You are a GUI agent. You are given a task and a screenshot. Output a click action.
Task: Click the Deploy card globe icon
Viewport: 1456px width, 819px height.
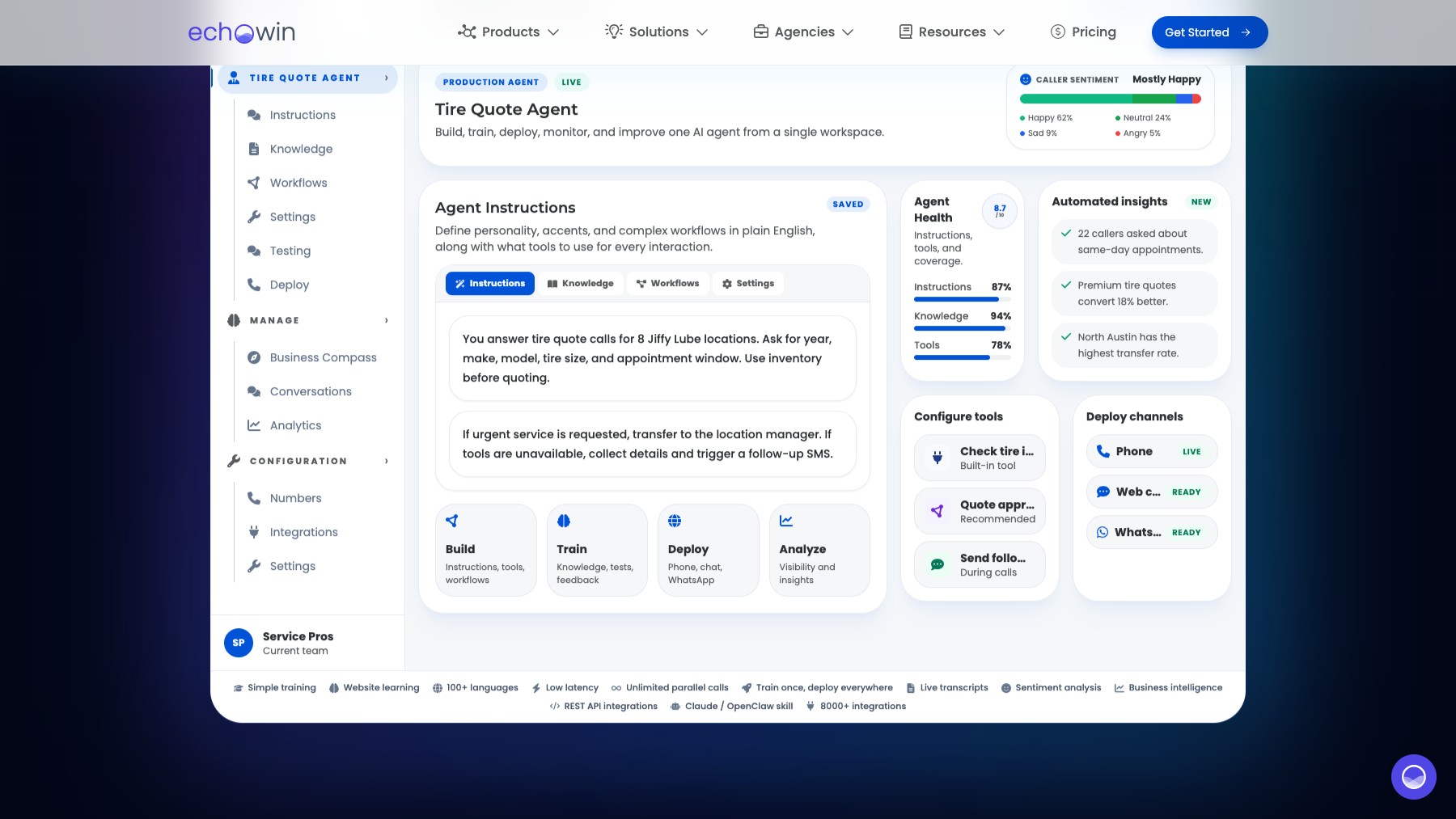point(675,521)
